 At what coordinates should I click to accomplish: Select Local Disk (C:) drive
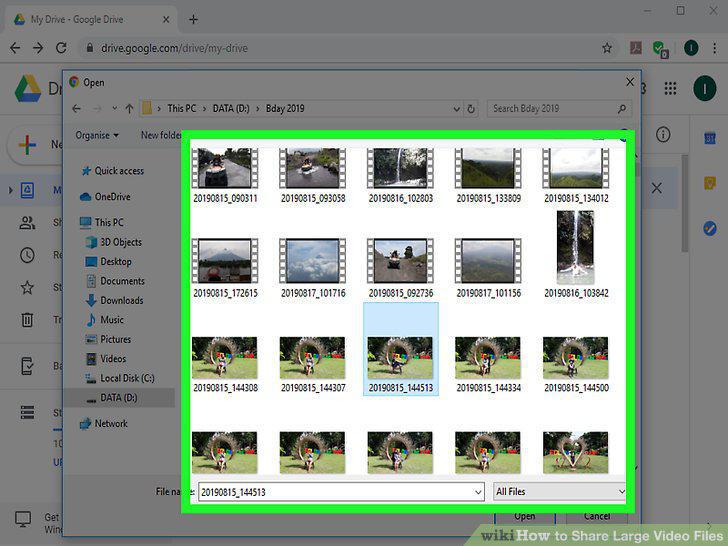[x=120, y=378]
